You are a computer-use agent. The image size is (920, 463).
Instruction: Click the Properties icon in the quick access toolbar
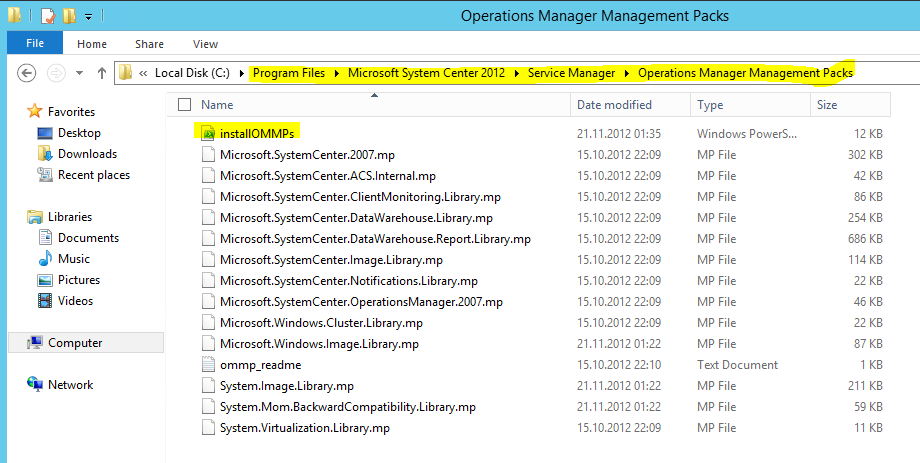47,16
